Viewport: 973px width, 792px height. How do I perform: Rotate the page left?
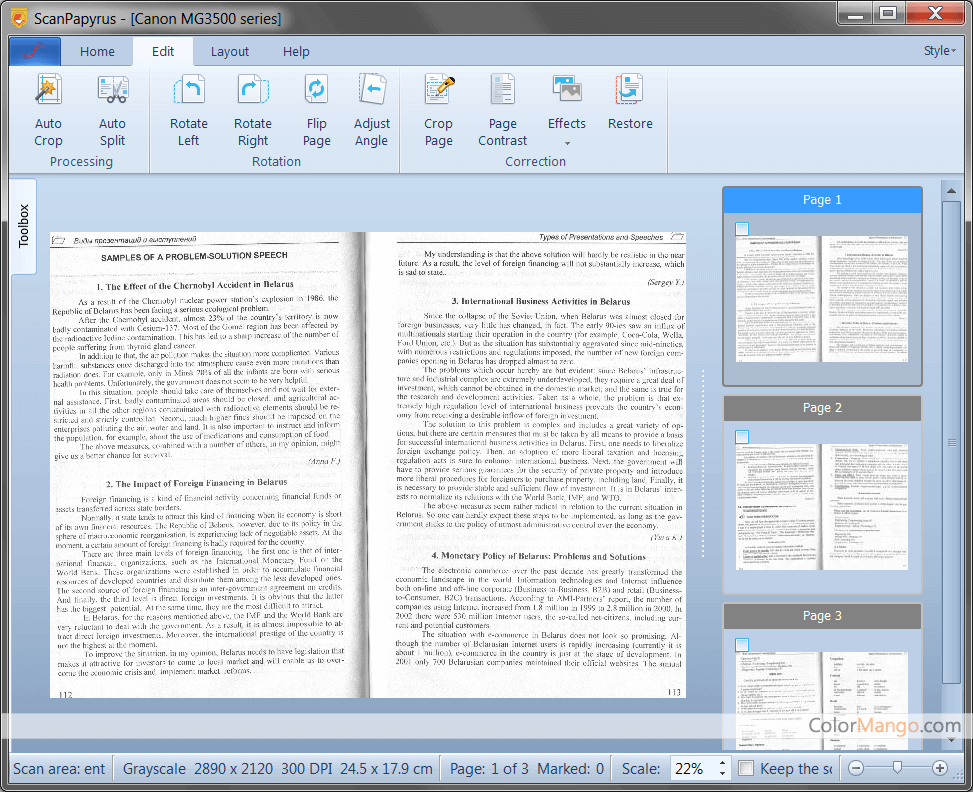point(188,92)
